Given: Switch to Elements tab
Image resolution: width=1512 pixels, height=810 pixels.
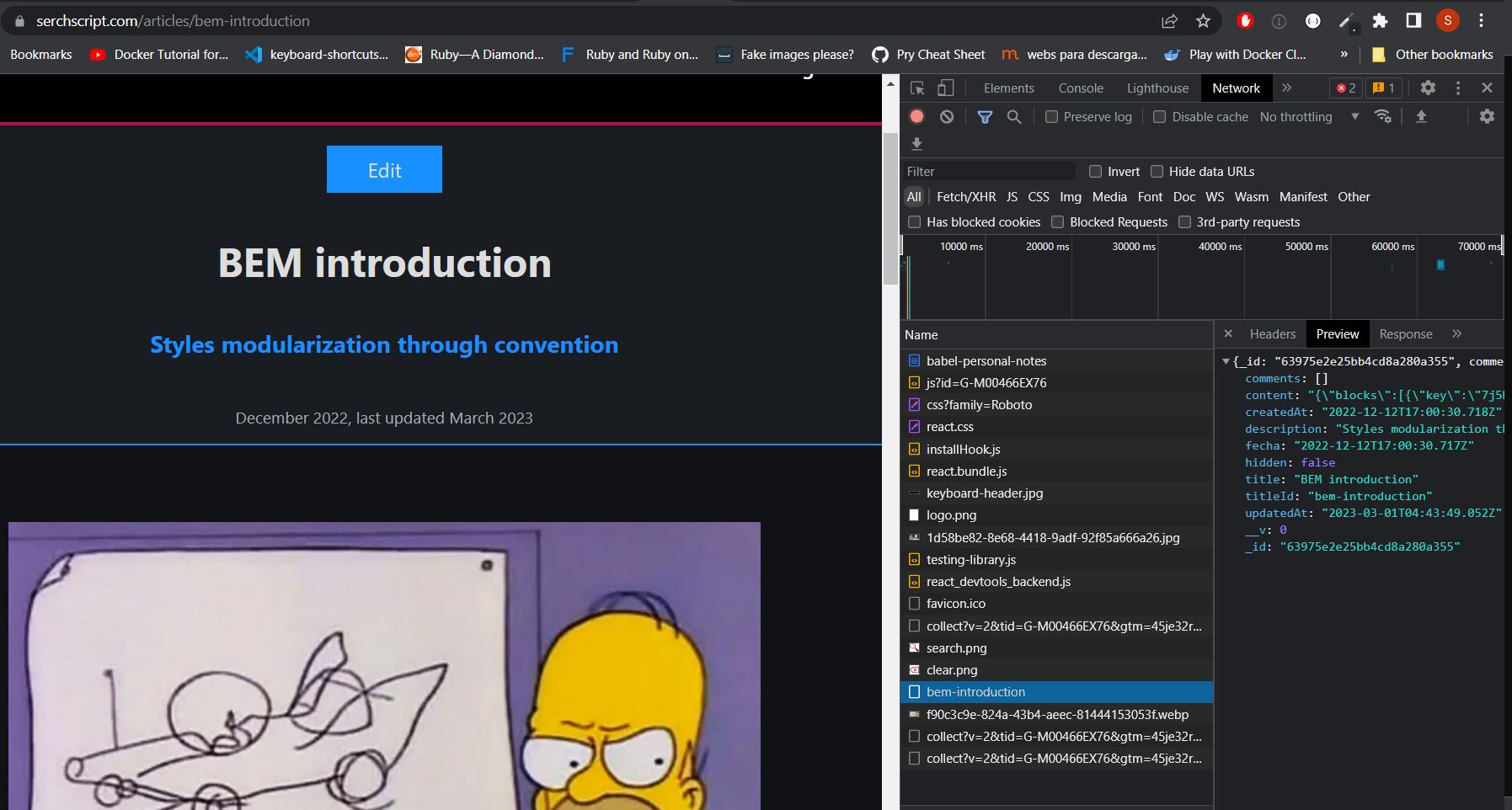Looking at the screenshot, I should coord(1008,88).
